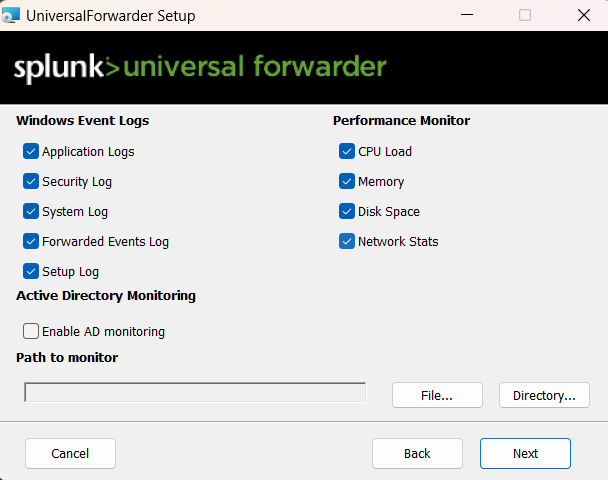
Task: Uncheck the Application Logs checkbox
Action: click(31, 151)
